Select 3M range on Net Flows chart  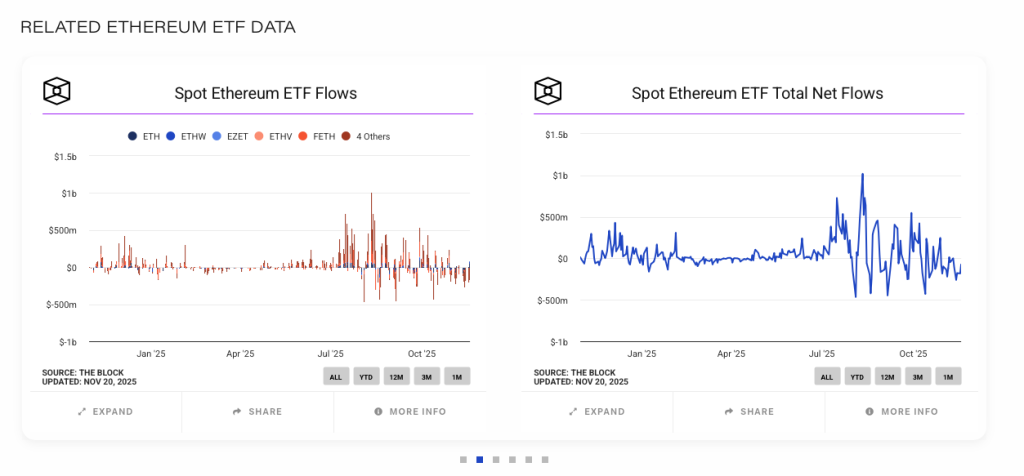[918, 377]
